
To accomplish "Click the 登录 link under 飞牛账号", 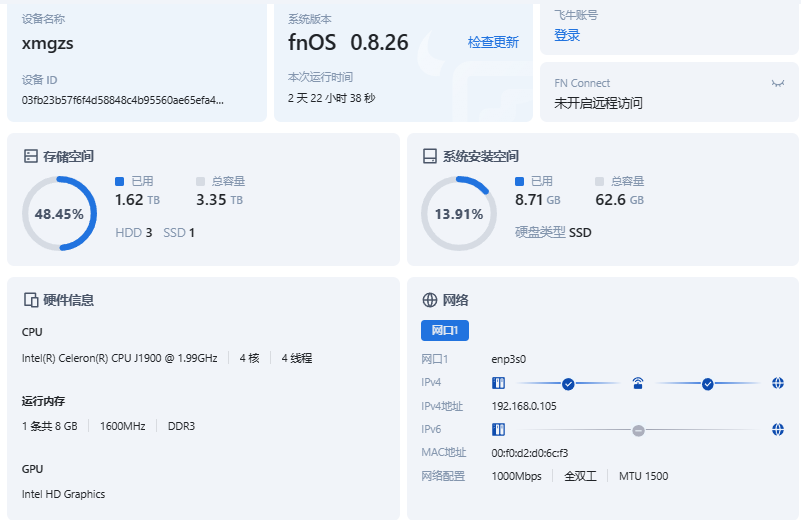I will pyautogui.click(x=567, y=35).
